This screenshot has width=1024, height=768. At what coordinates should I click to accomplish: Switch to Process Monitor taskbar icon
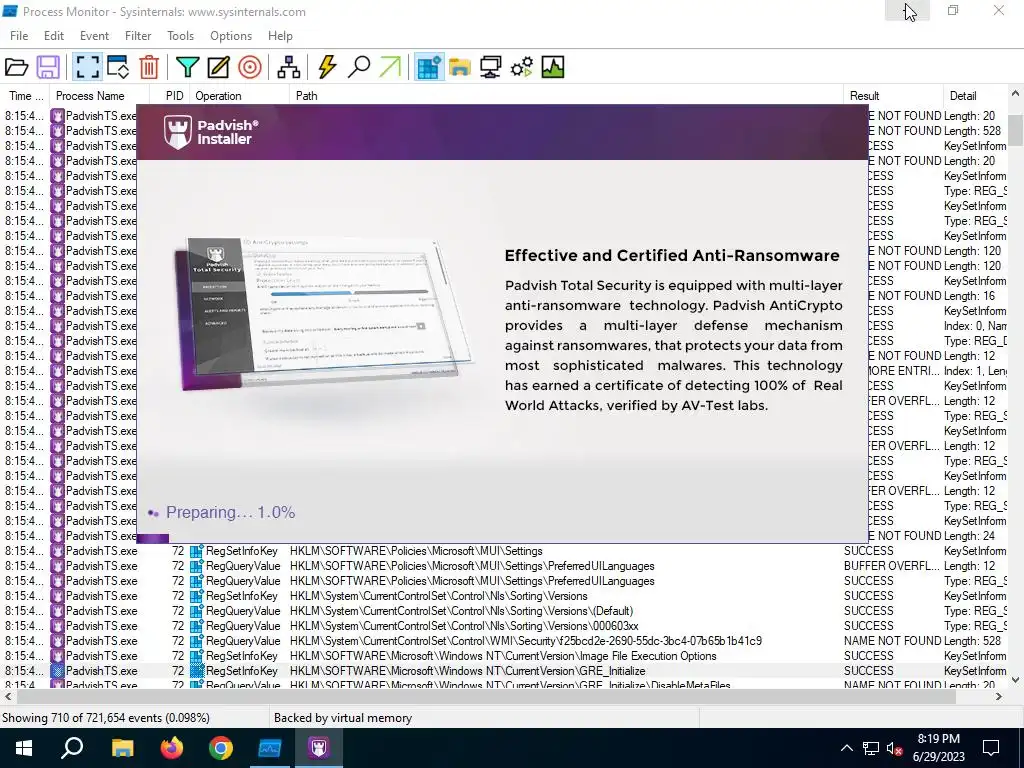[270, 748]
